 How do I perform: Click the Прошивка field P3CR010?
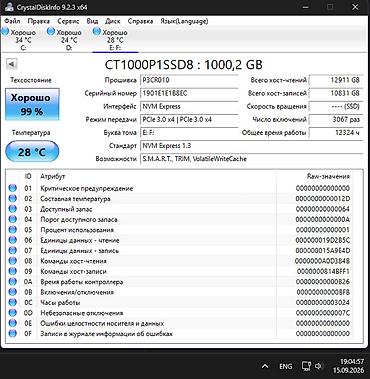(x=189, y=80)
